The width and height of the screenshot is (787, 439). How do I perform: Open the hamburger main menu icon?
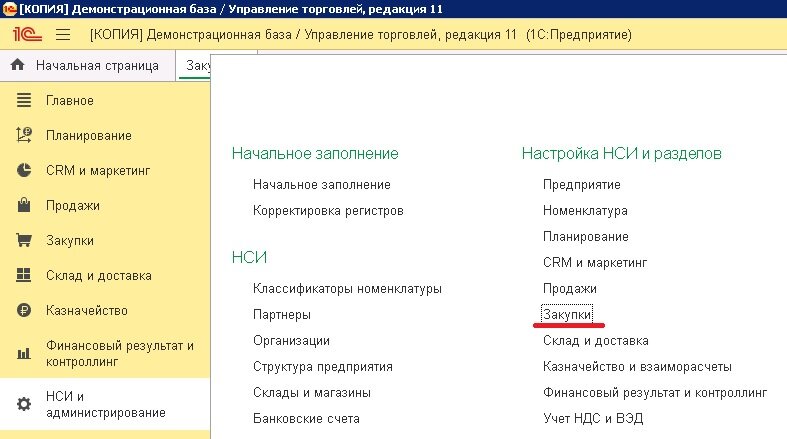click(63, 34)
